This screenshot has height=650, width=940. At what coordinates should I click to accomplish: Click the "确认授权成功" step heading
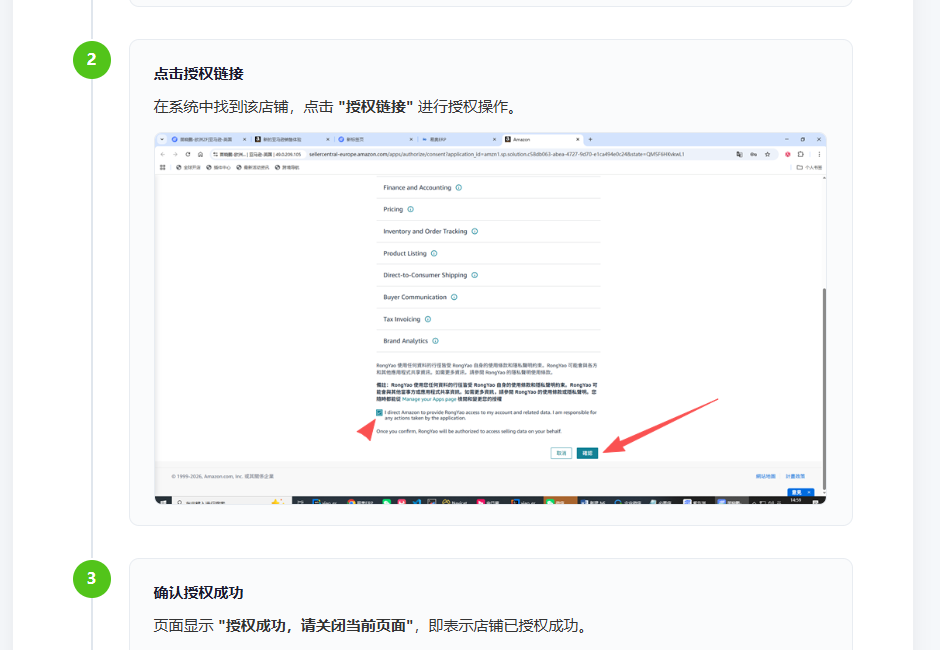pyautogui.click(x=198, y=593)
